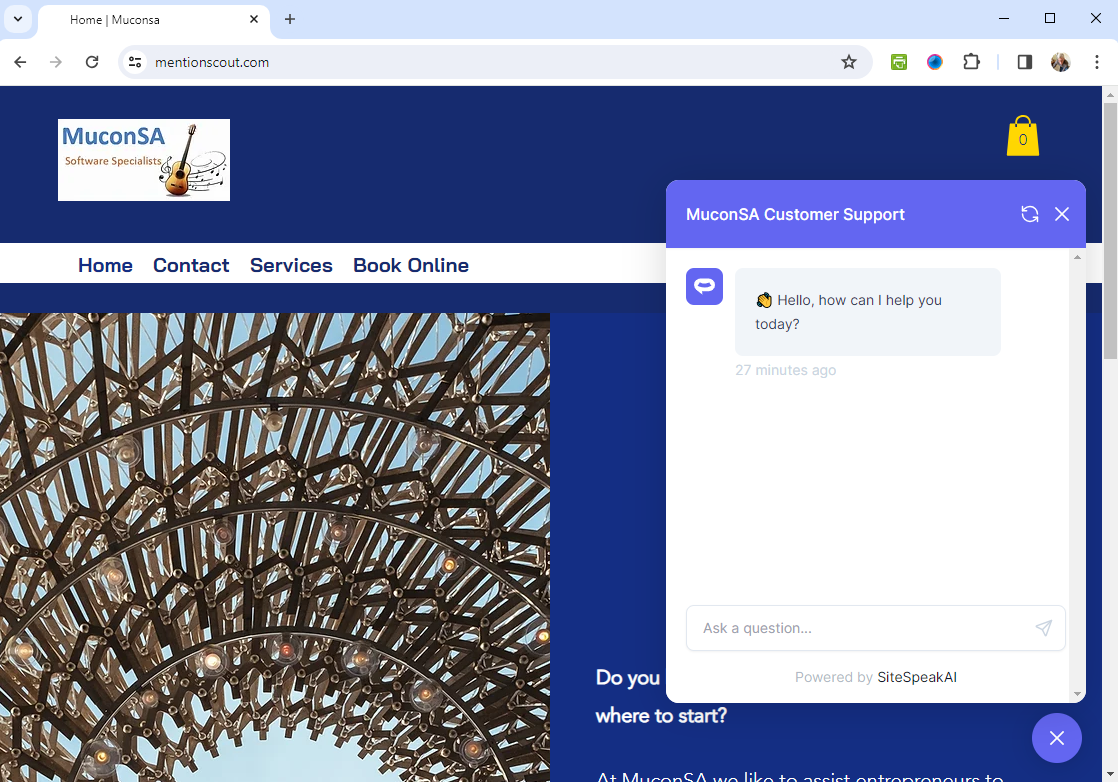
Task: Click the send message paper plane icon
Action: point(1043,628)
